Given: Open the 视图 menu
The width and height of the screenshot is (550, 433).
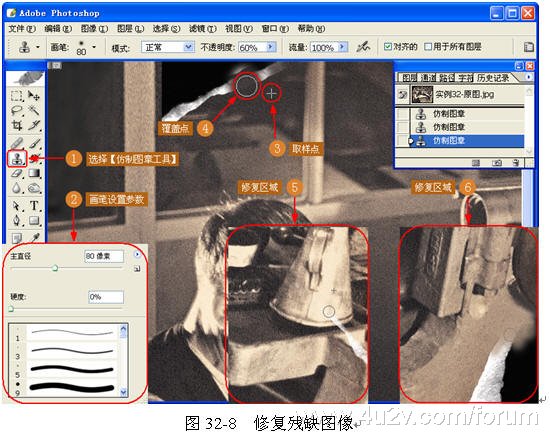Looking at the screenshot, I should coord(239,29).
